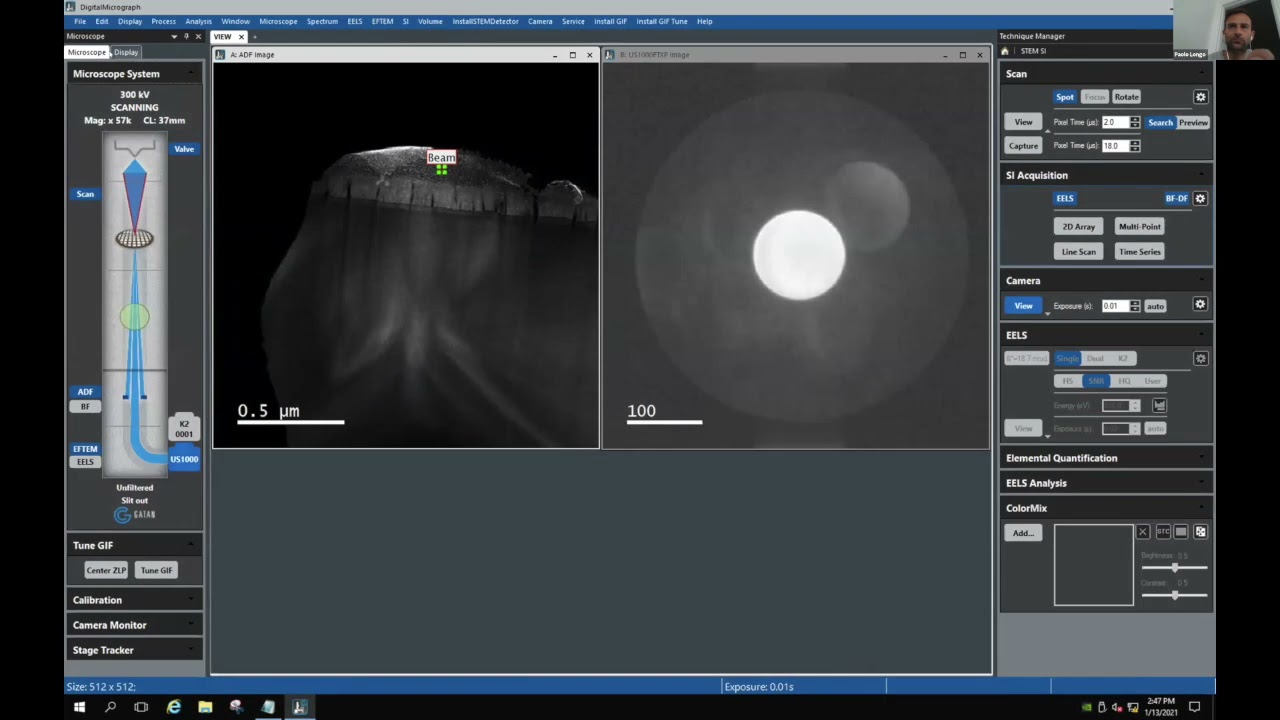Click the Time Series button
This screenshot has height=720, width=1280.
click(x=1140, y=252)
